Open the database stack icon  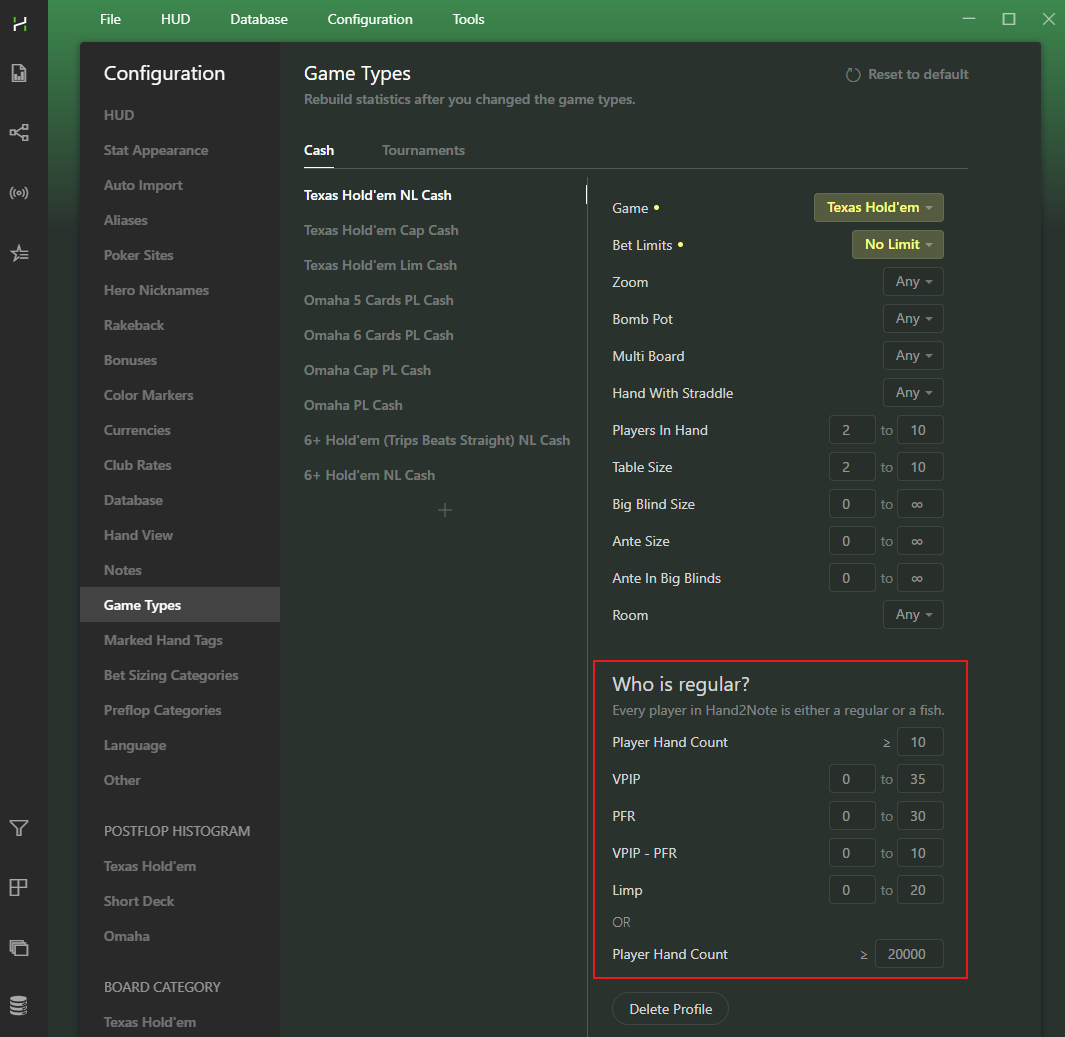(x=19, y=1005)
